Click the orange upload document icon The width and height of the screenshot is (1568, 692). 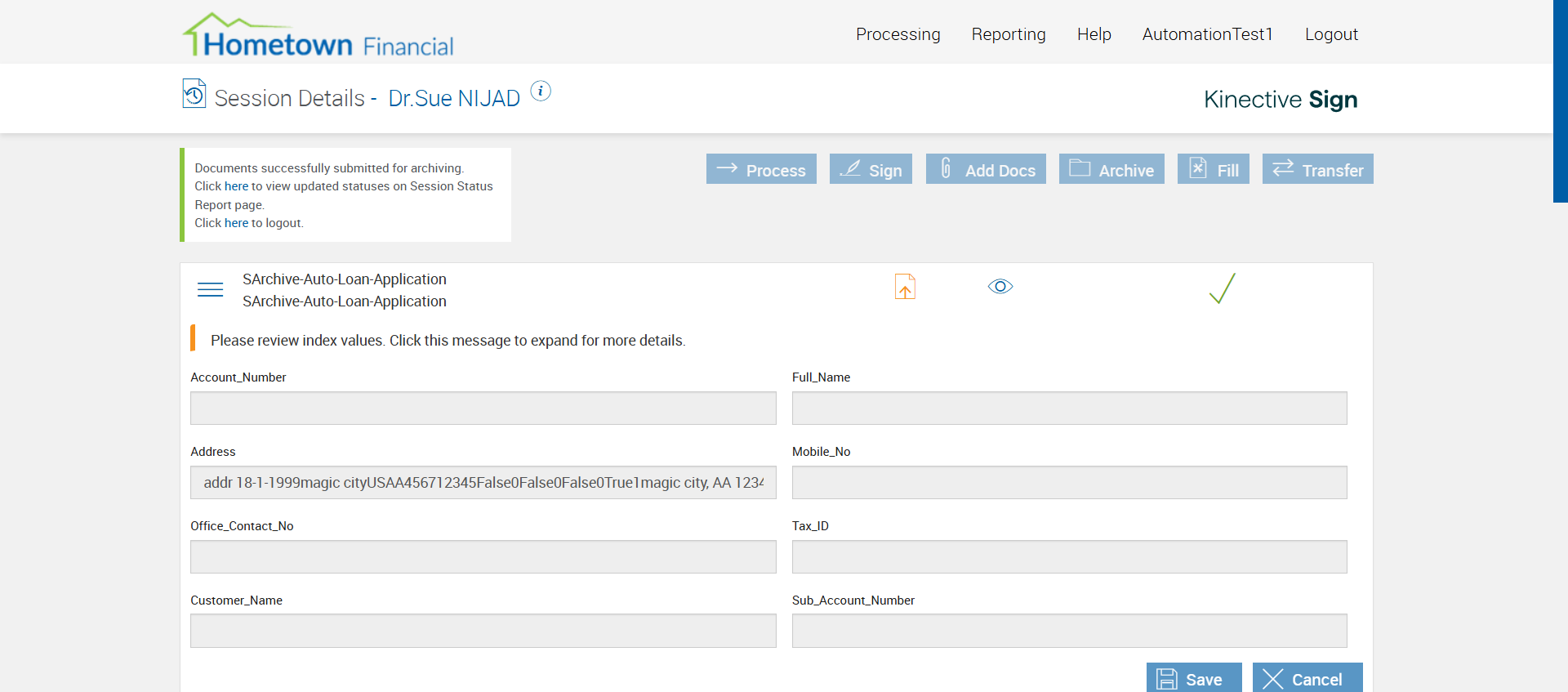[905, 287]
